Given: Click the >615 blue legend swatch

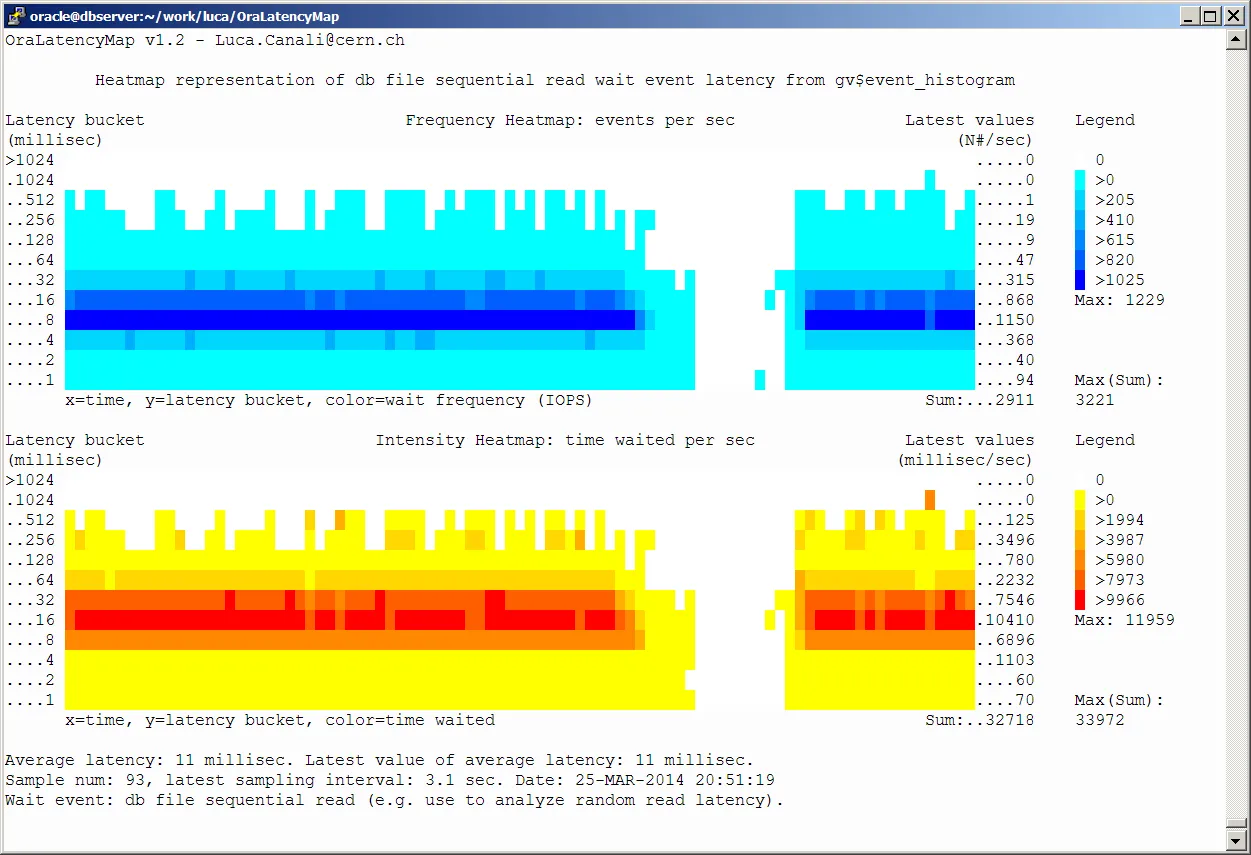Looking at the screenshot, I should [1080, 240].
